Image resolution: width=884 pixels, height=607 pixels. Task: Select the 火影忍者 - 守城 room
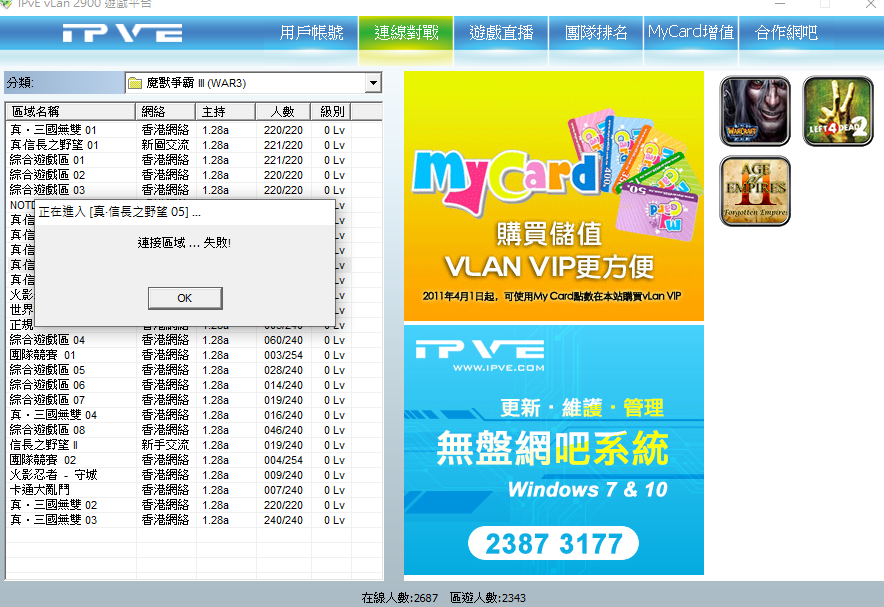point(54,475)
